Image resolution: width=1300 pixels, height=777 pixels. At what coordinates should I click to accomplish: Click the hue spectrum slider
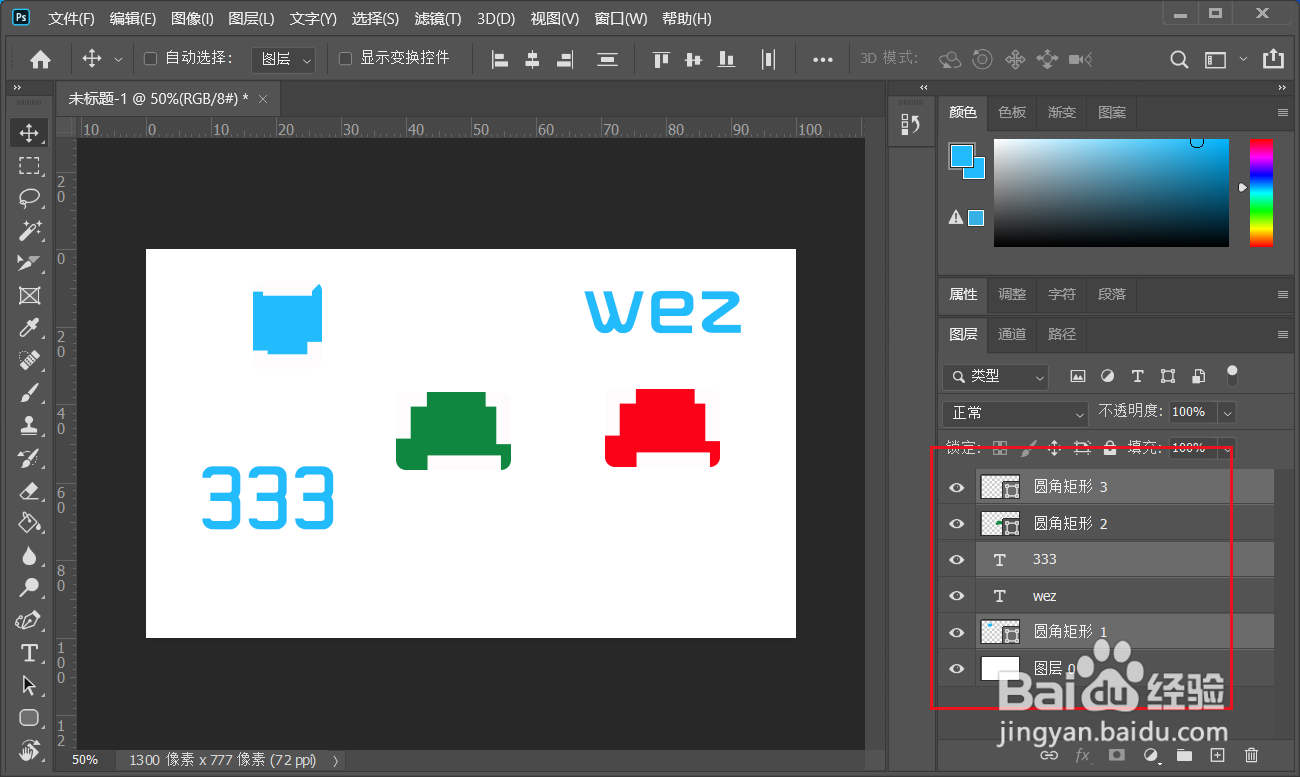(x=1261, y=193)
